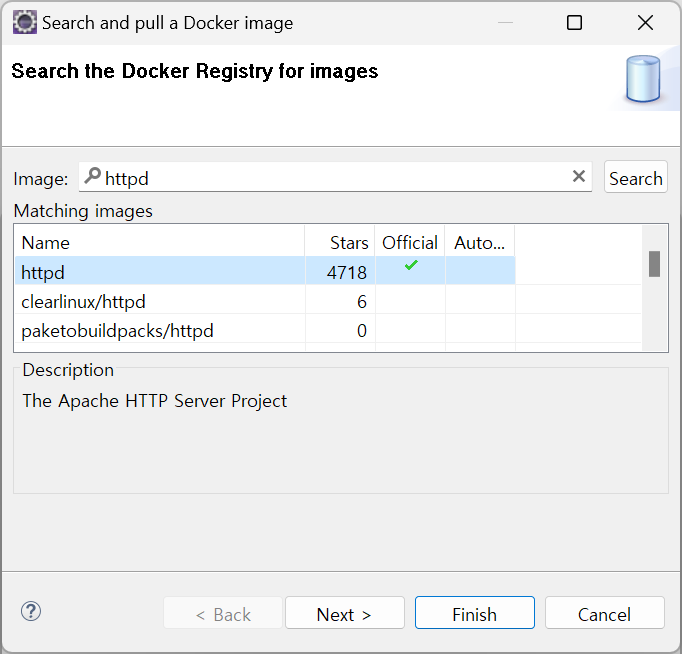The height and width of the screenshot is (654, 682).
Task: Click the magnifier icon in search field
Action: coord(92,177)
